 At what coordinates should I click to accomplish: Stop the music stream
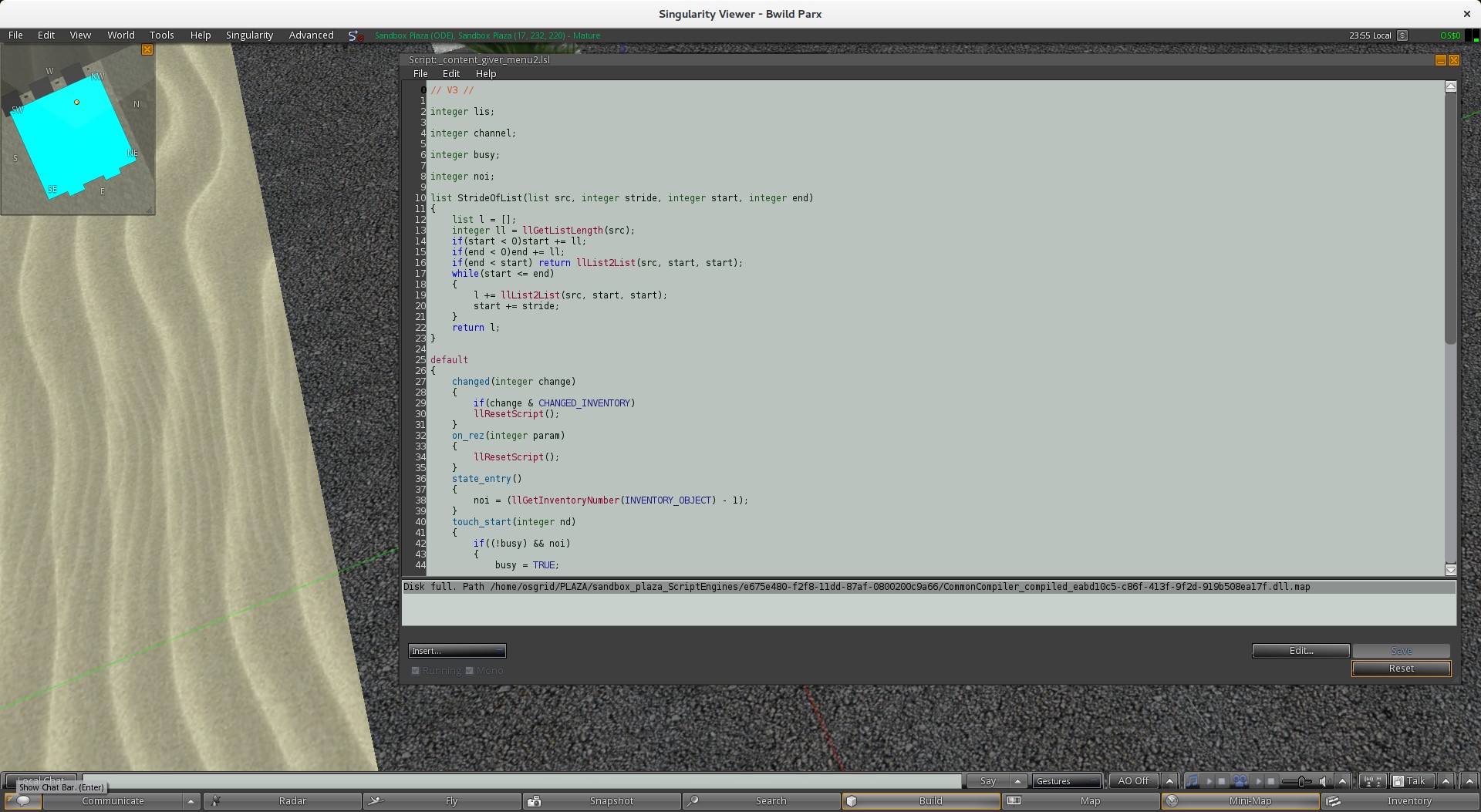pos(1222,781)
